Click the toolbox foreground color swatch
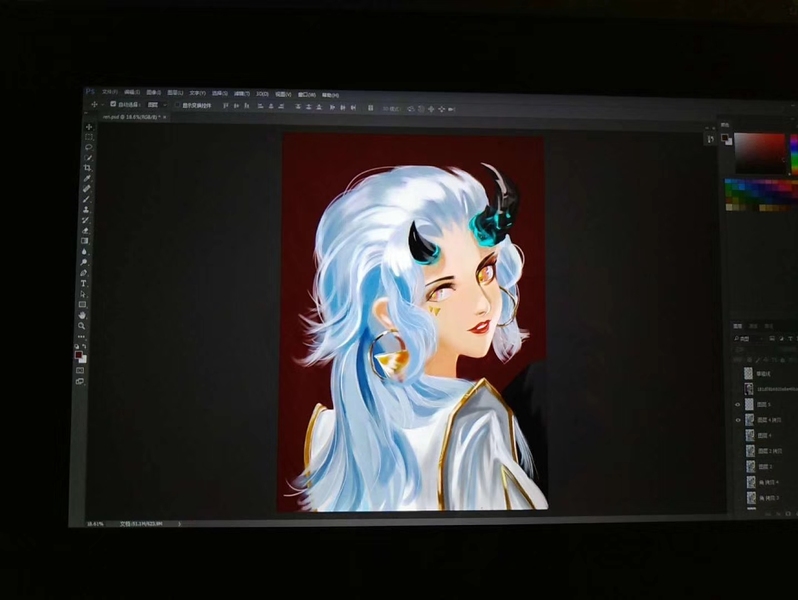798x600 pixels. pyautogui.click(x=78, y=355)
